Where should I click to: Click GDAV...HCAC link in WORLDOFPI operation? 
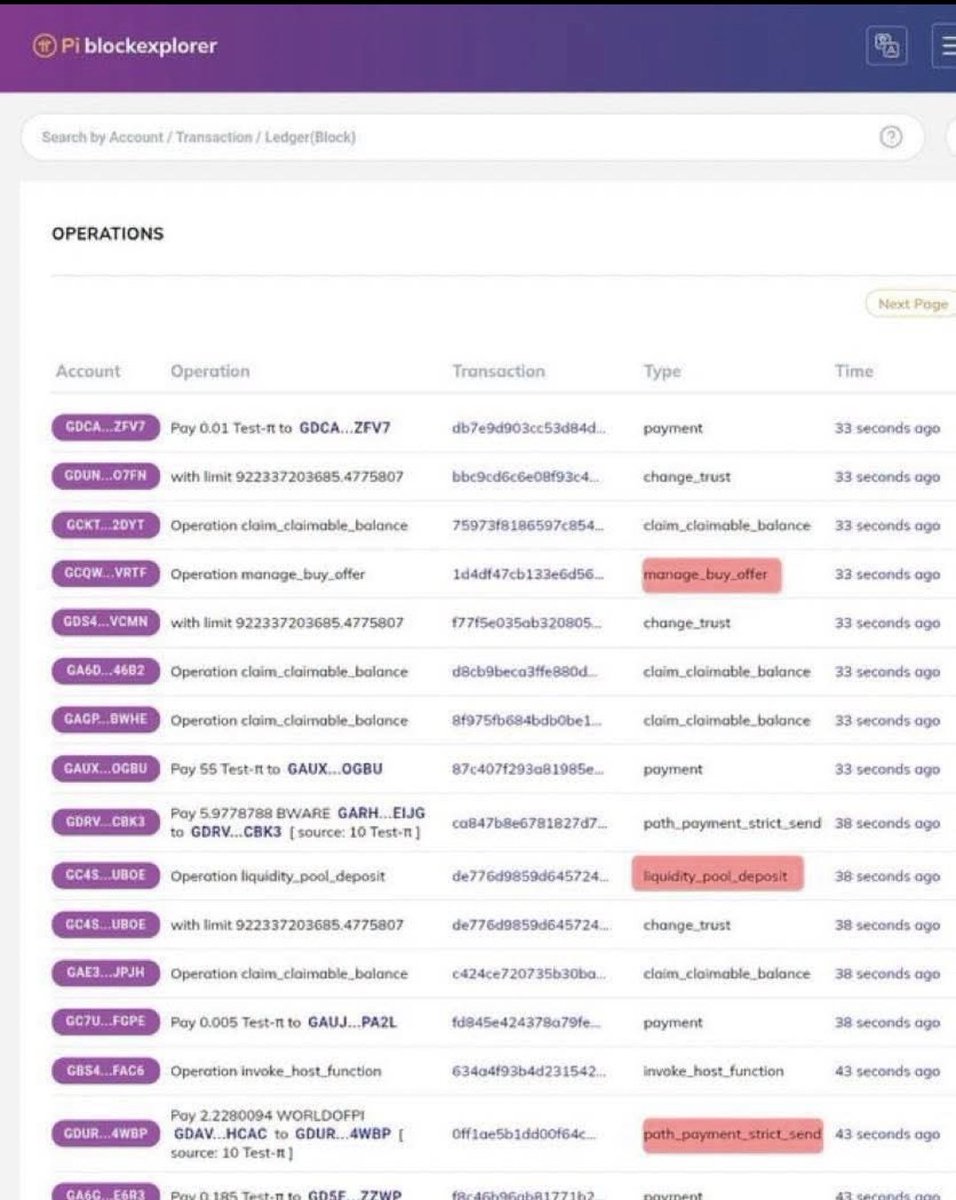[x=219, y=1135]
